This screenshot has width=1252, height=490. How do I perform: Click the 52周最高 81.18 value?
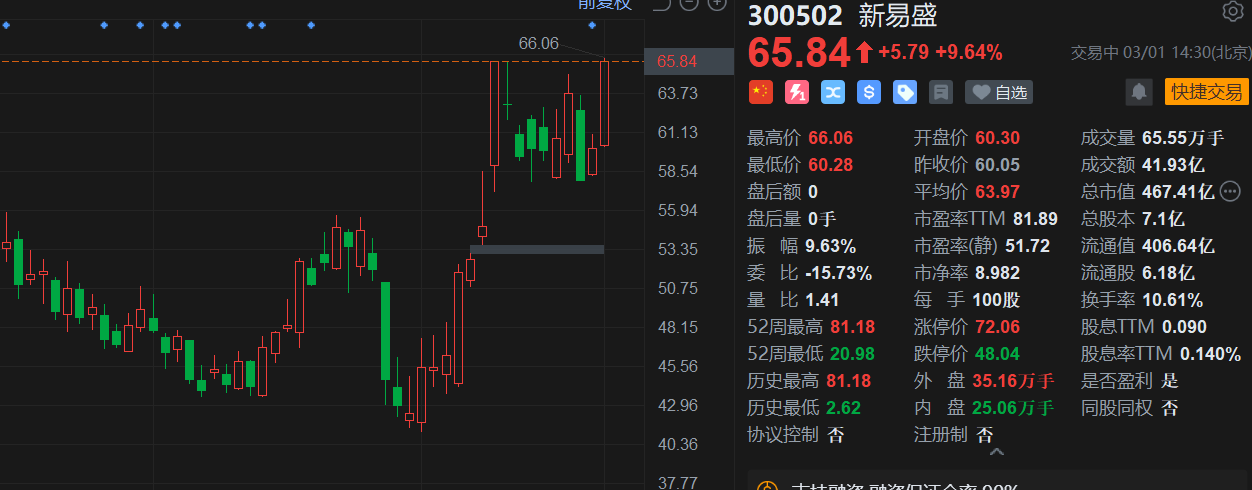point(853,326)
